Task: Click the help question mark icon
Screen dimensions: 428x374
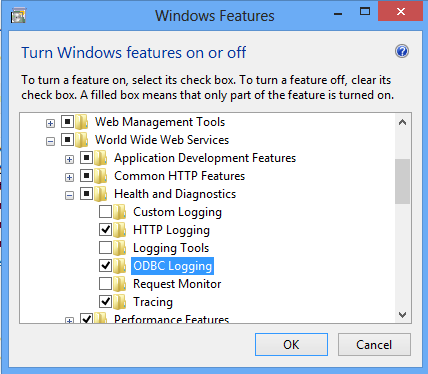Action: [402, 51]
